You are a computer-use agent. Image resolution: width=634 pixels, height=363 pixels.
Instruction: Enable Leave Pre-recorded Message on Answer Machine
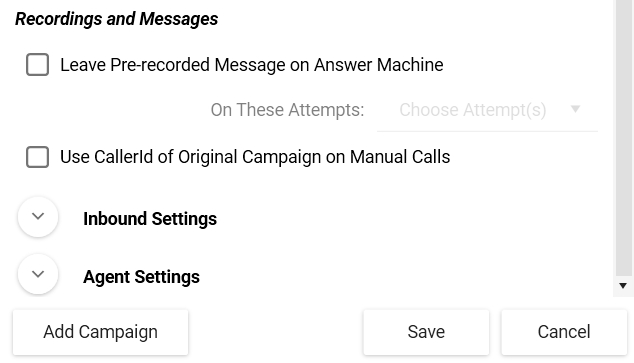click(38, 65)
